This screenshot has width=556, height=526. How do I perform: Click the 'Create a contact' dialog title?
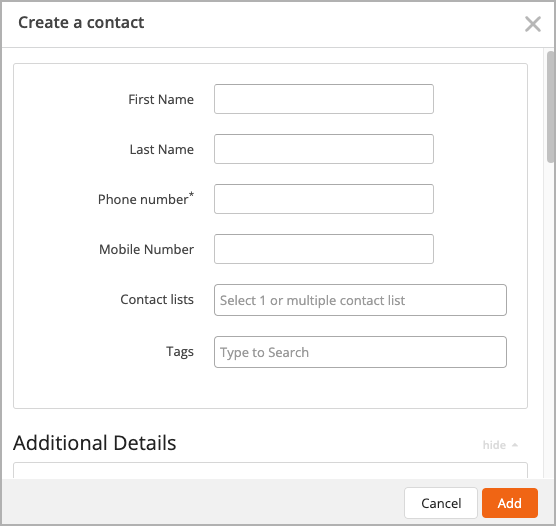[x=81, y=22]
